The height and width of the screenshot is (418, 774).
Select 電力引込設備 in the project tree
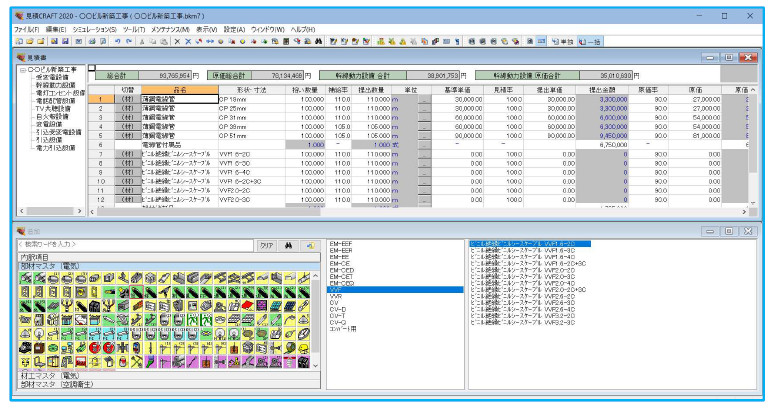56,148
